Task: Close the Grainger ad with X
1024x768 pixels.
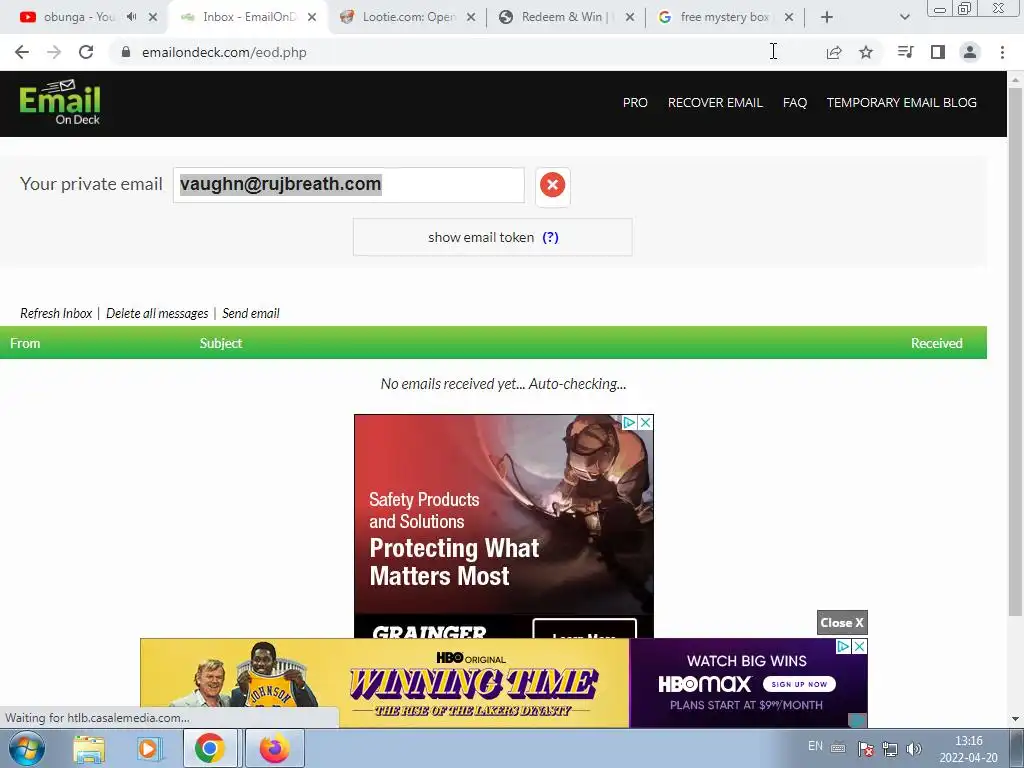Action: click(645, 423)
